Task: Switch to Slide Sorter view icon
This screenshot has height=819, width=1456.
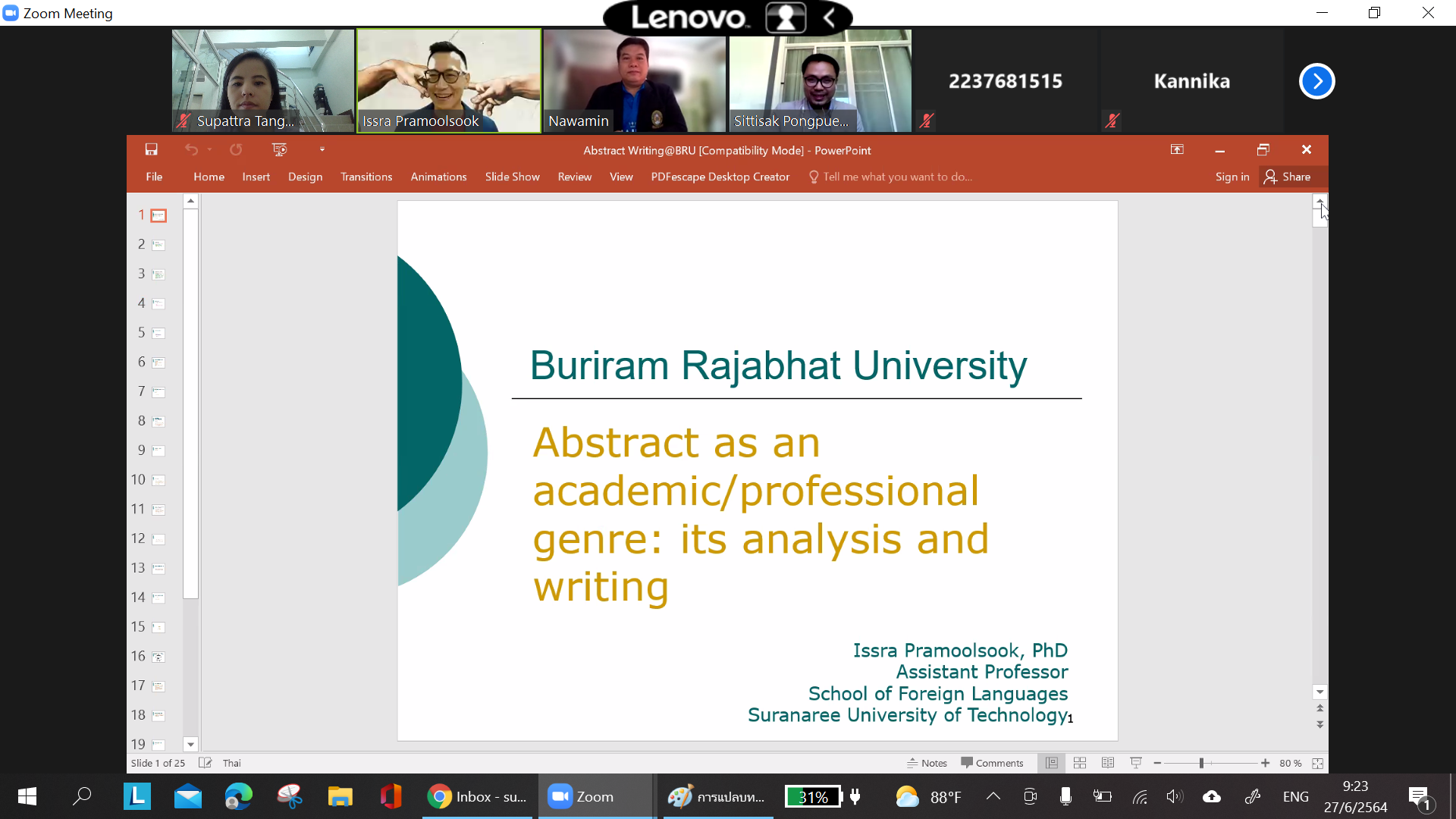Action: tap(1080, 763)
